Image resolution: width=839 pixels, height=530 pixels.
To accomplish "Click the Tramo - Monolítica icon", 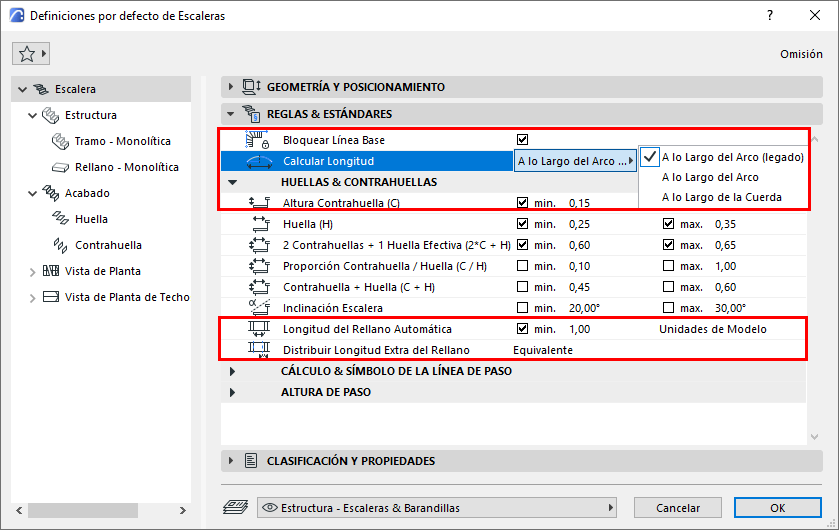I will point(60,141).
